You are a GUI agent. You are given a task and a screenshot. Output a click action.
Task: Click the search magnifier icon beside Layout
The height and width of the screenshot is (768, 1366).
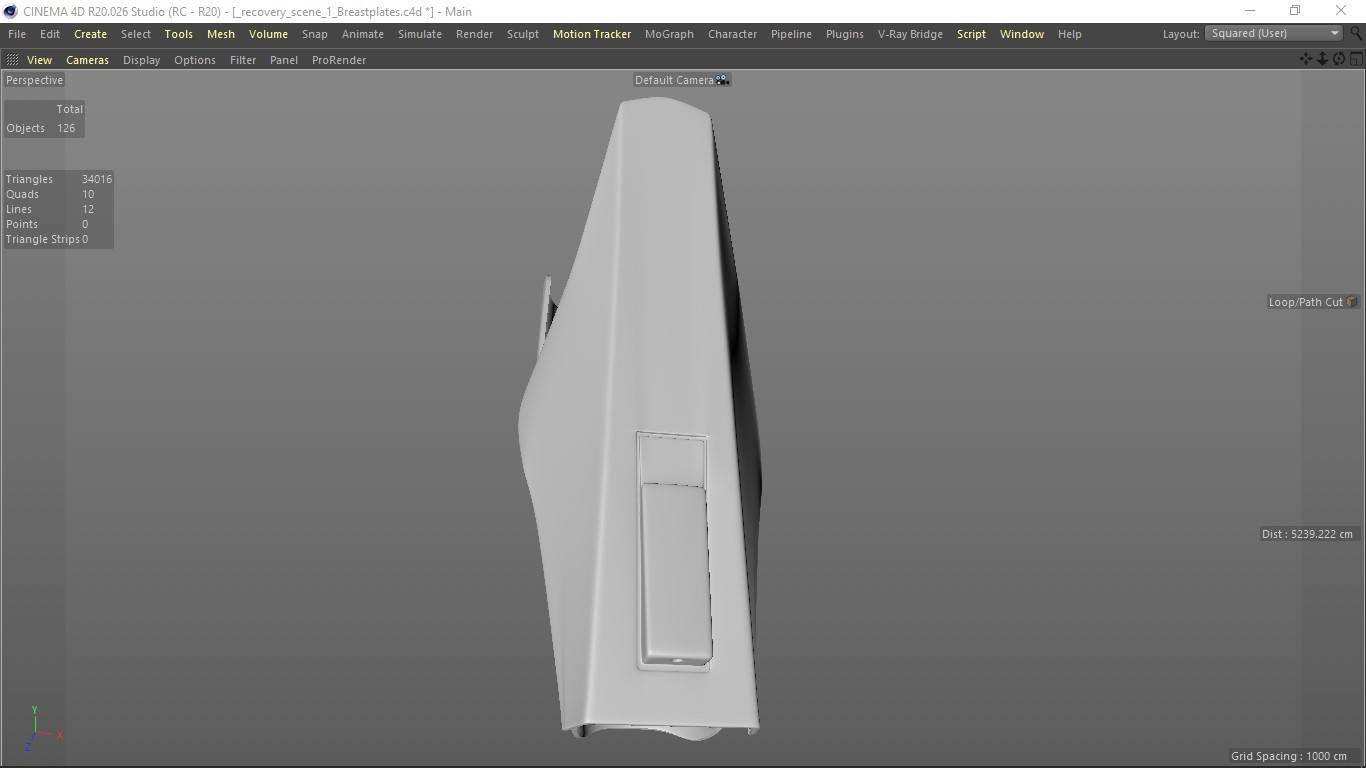[x=1356, y=33]
